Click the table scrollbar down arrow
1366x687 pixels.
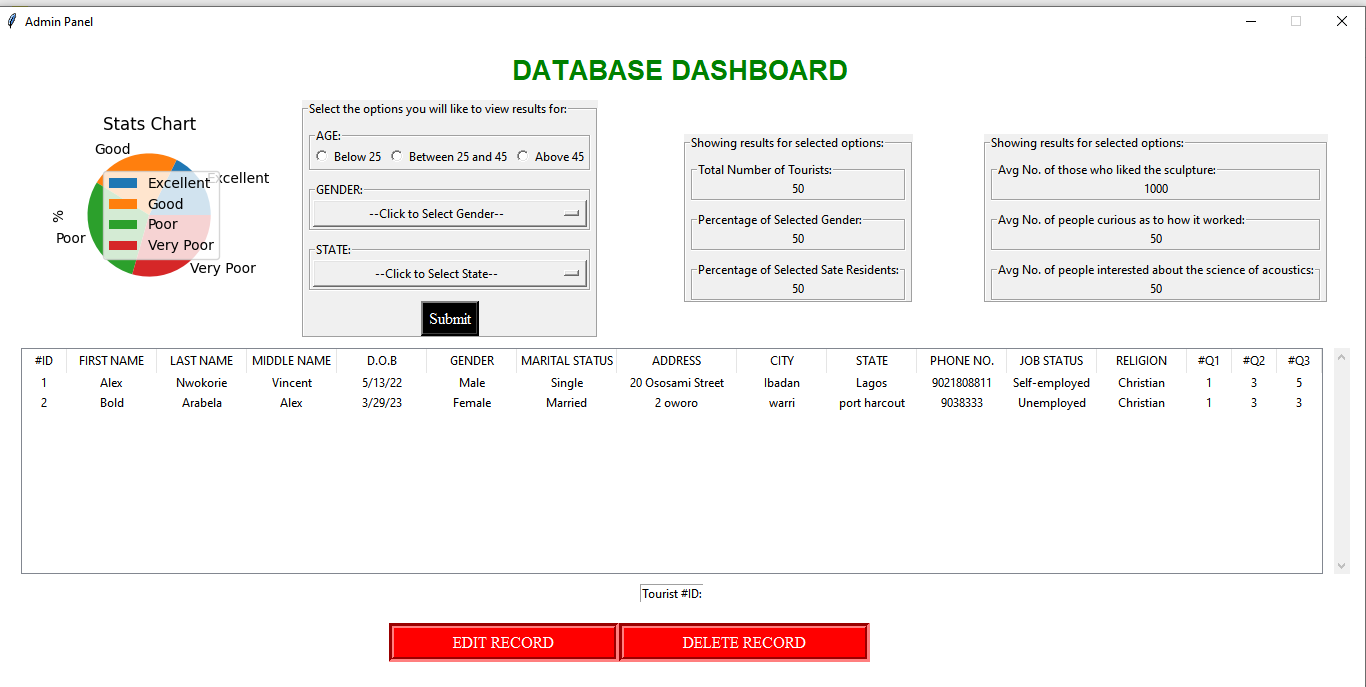[1342, 566]
